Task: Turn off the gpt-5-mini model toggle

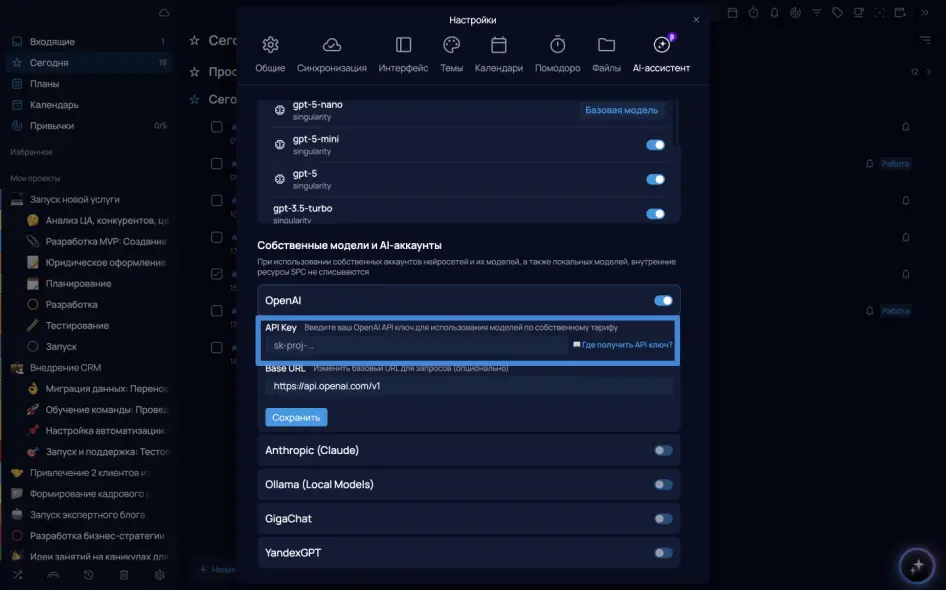Action: (x=655, y=145)
